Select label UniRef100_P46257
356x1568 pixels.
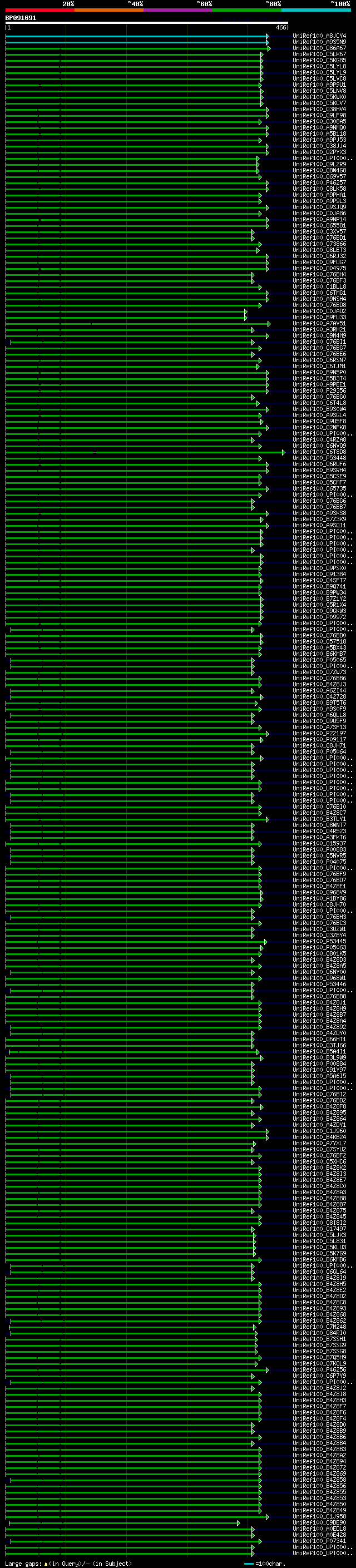(x=319, y=182)
